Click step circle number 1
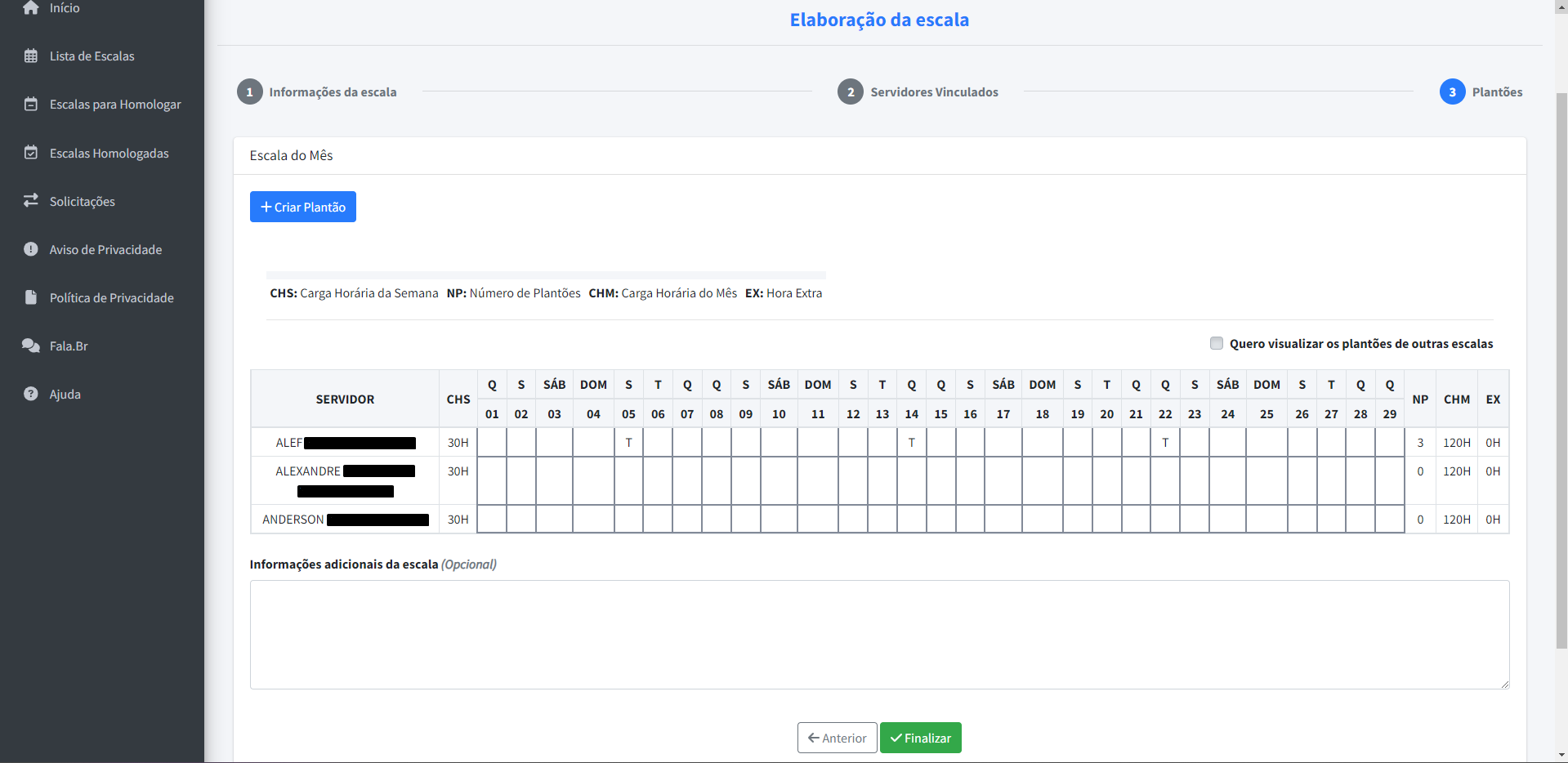1568x763 pixels. point(250,91)
